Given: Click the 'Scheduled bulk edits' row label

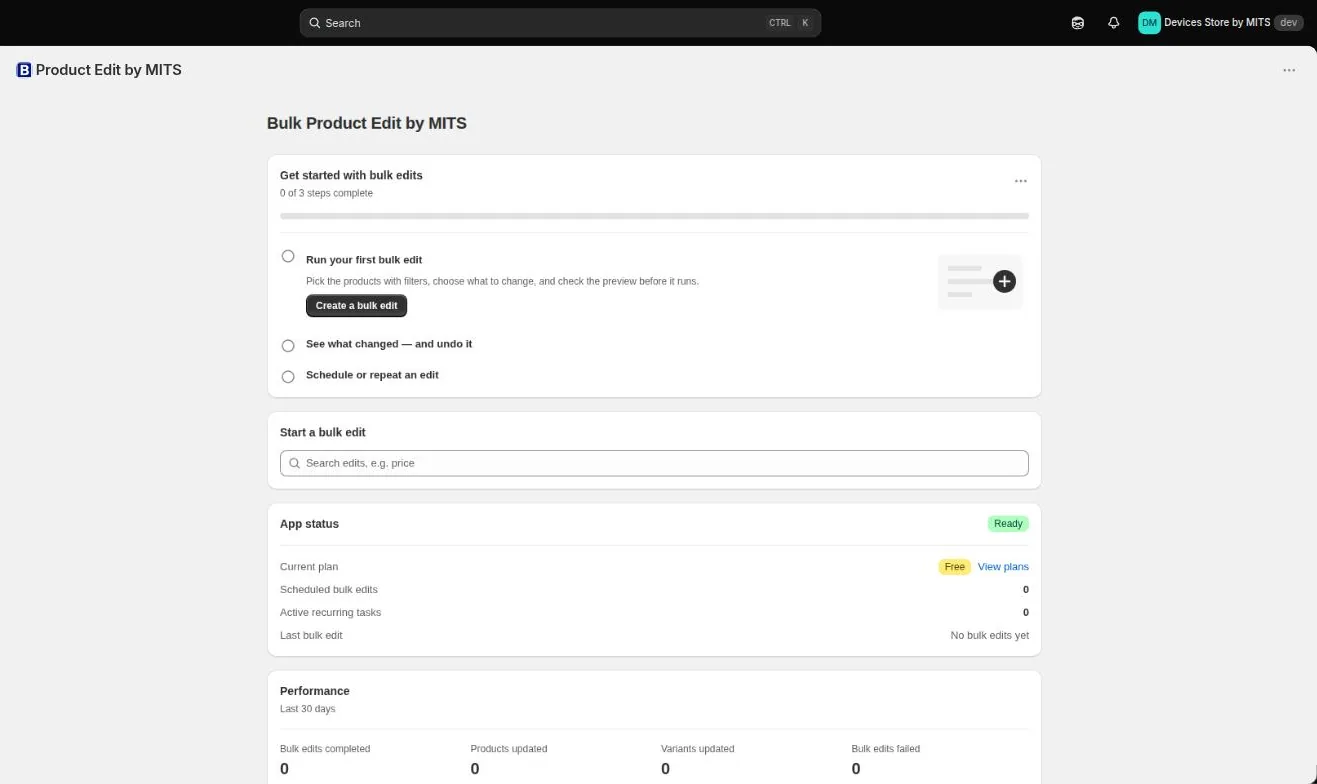Looking at the screenshot, I should point(329,590).
